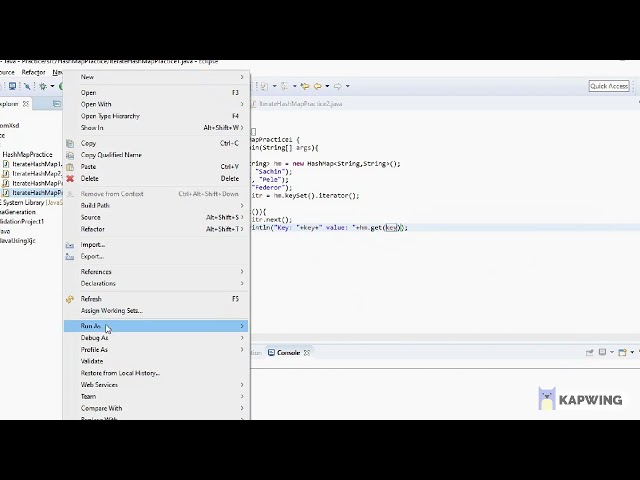This screenshot has height=480, width=640.
Task: Select Import... from context menu
Action: pos(156,245)
